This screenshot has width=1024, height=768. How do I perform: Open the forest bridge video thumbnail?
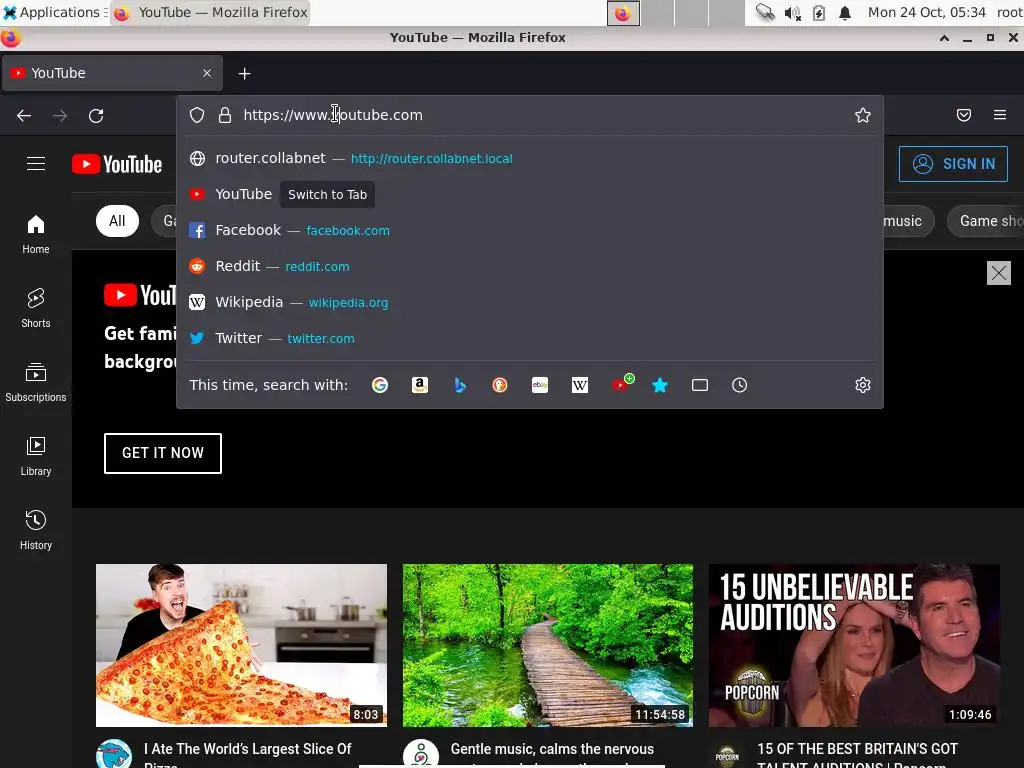(547, 645)
